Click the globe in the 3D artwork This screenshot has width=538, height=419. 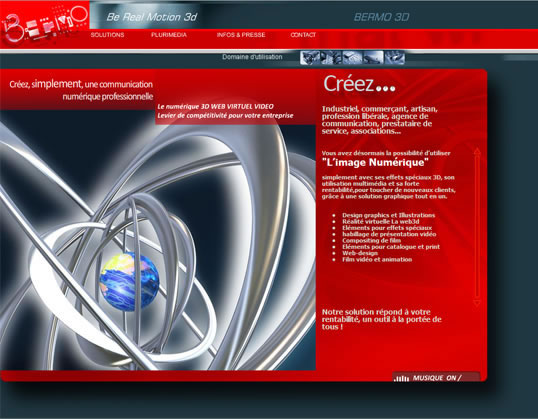(x=129, y=282)
